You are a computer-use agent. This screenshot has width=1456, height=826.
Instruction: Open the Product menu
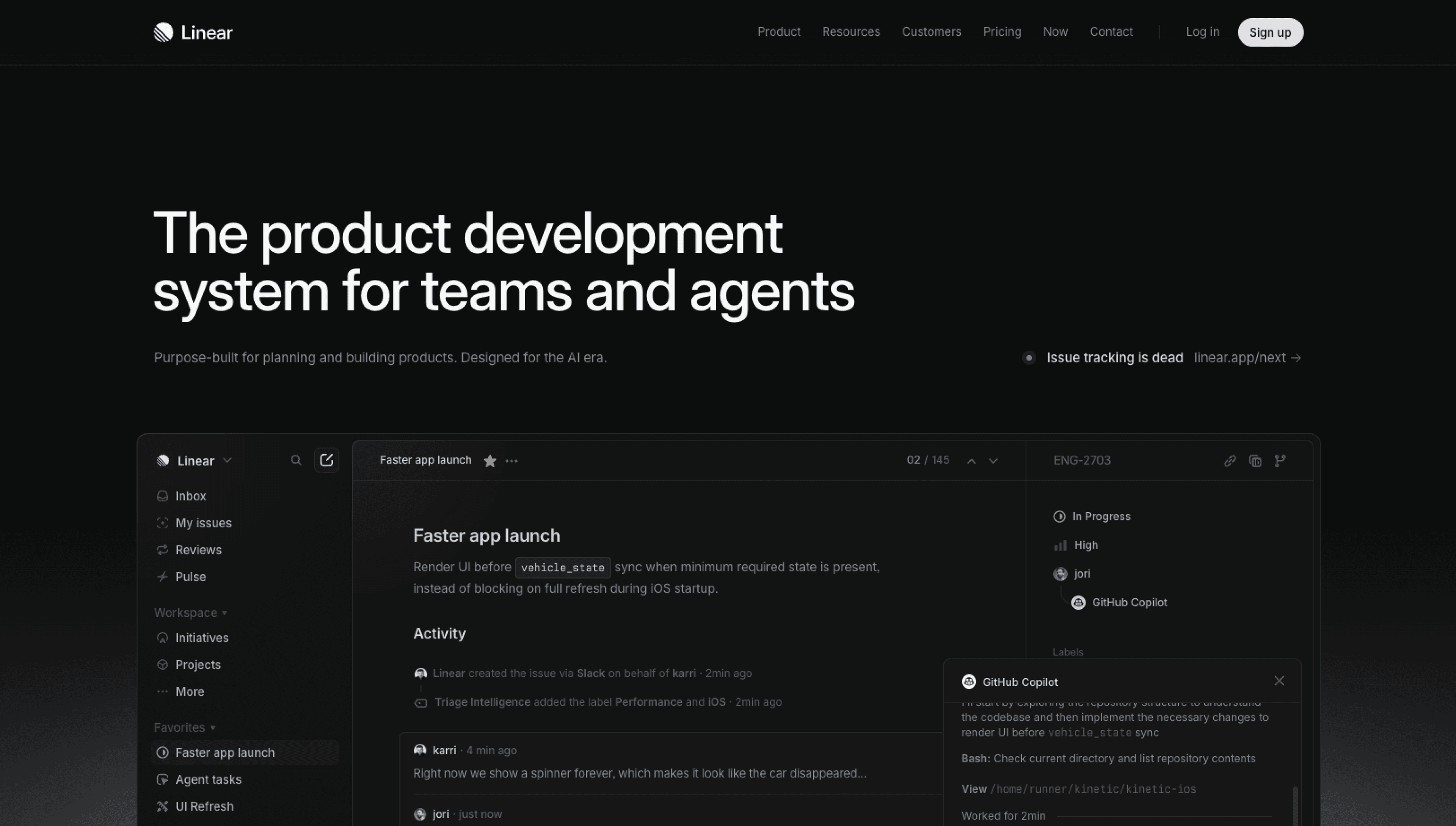778,32
